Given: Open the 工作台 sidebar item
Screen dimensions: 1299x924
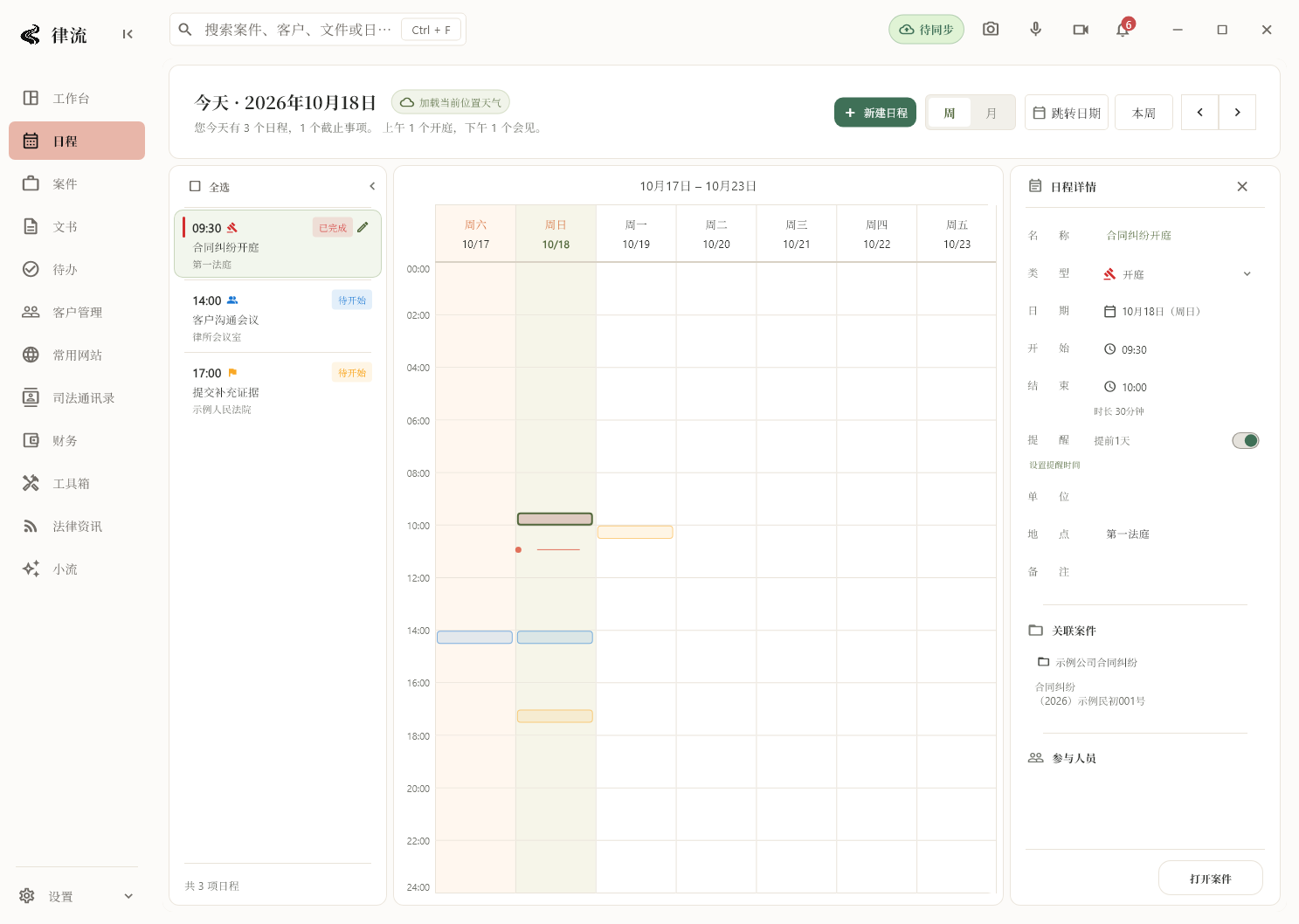Looking at the screenshot, I should (77, 98).
